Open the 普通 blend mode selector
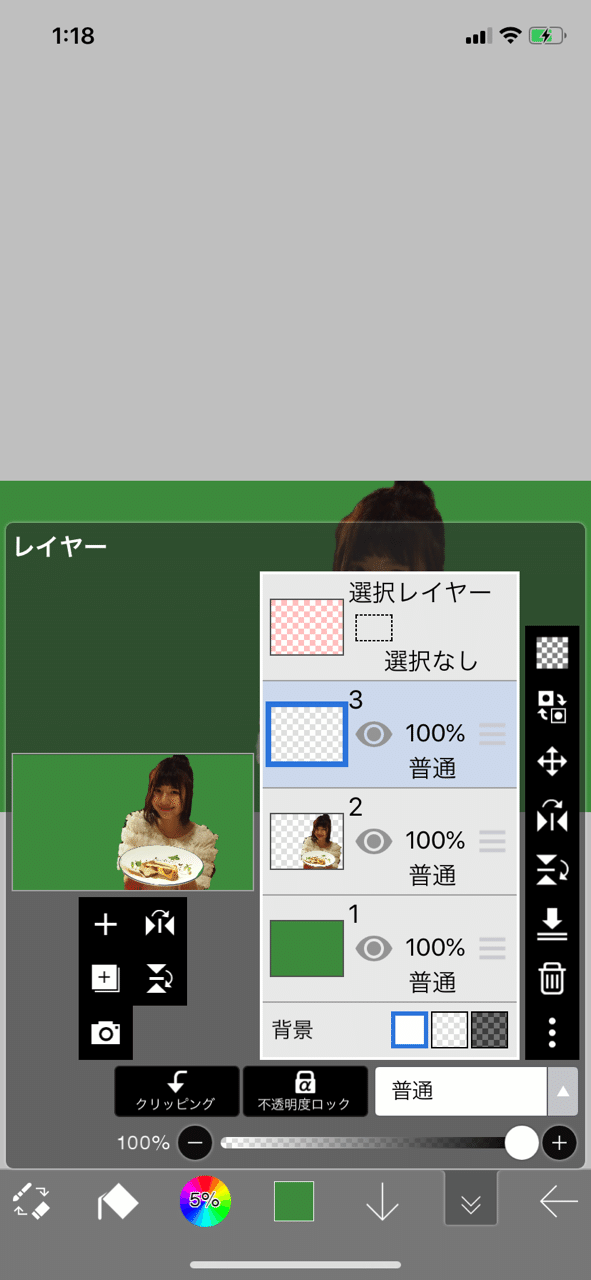This screenshot has height=1280, width=591. click(462, 1091)
